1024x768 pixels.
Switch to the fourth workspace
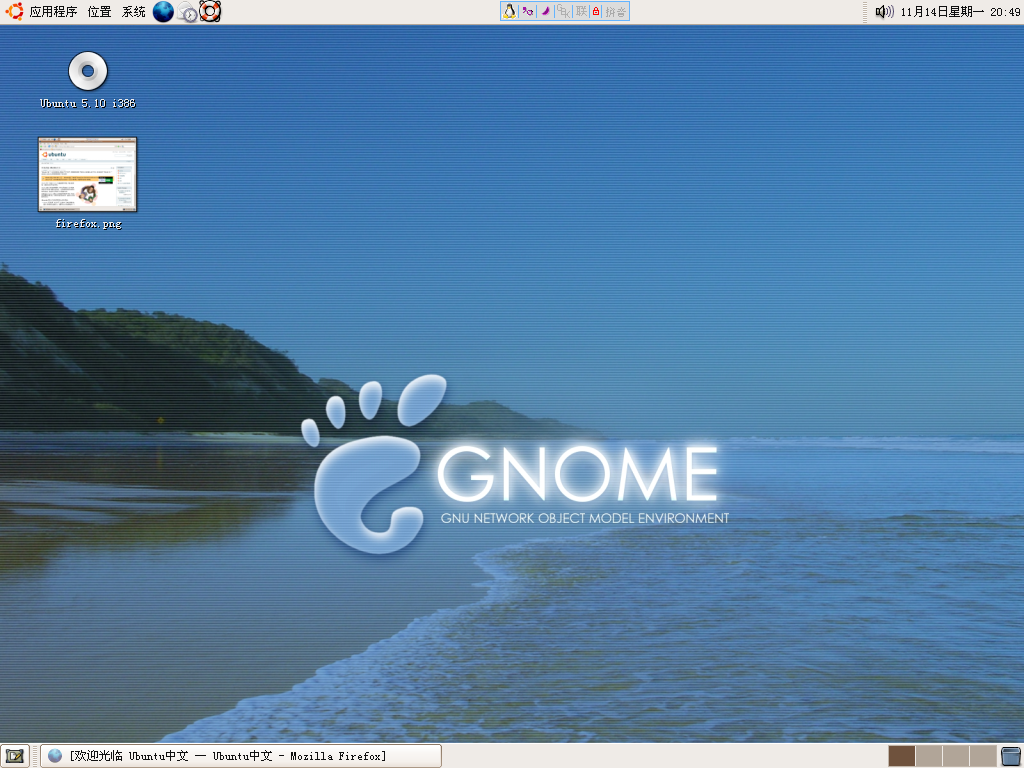(982, 756)
